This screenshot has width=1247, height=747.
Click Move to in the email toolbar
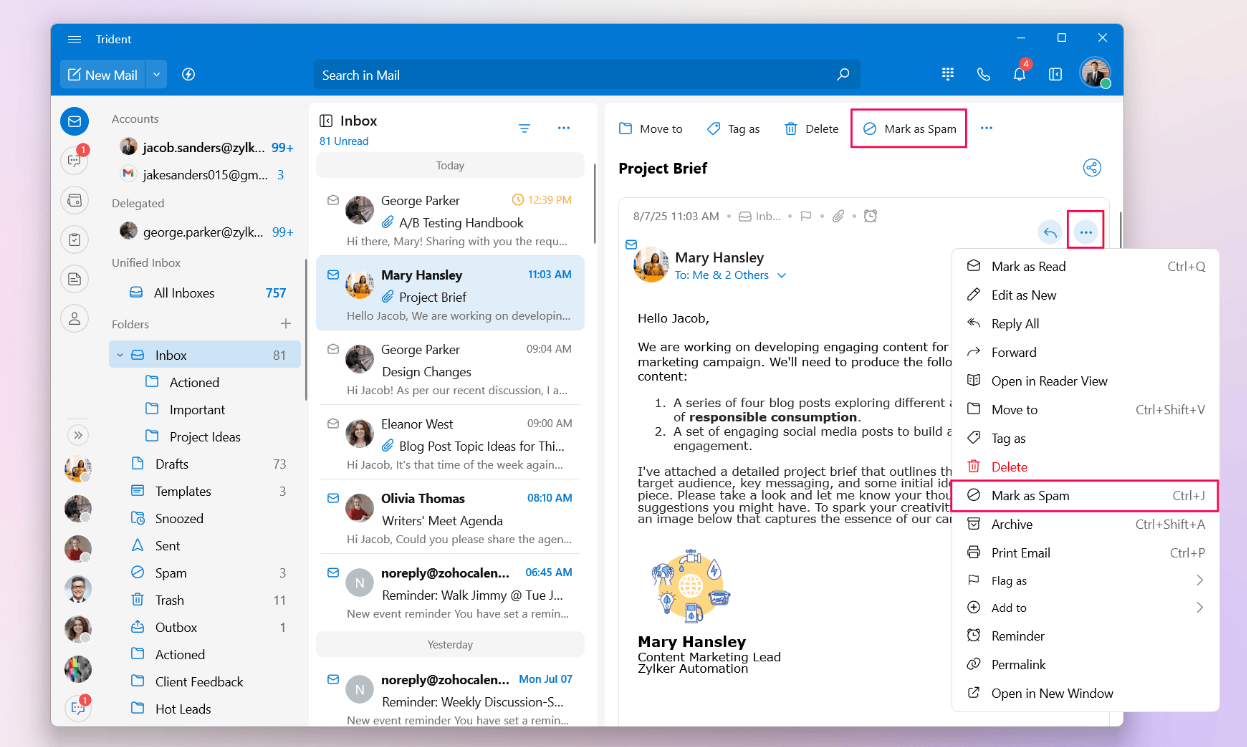tap(651, 129)
